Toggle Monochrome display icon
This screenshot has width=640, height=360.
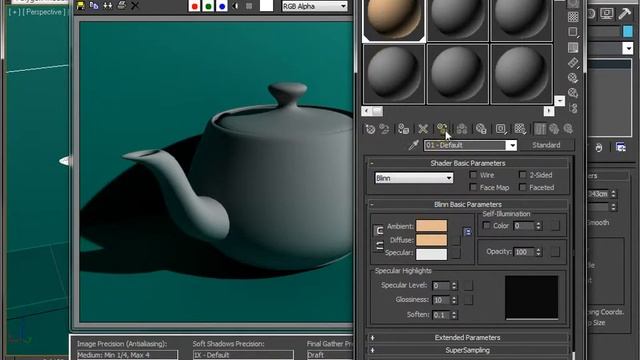click(249, 6)
